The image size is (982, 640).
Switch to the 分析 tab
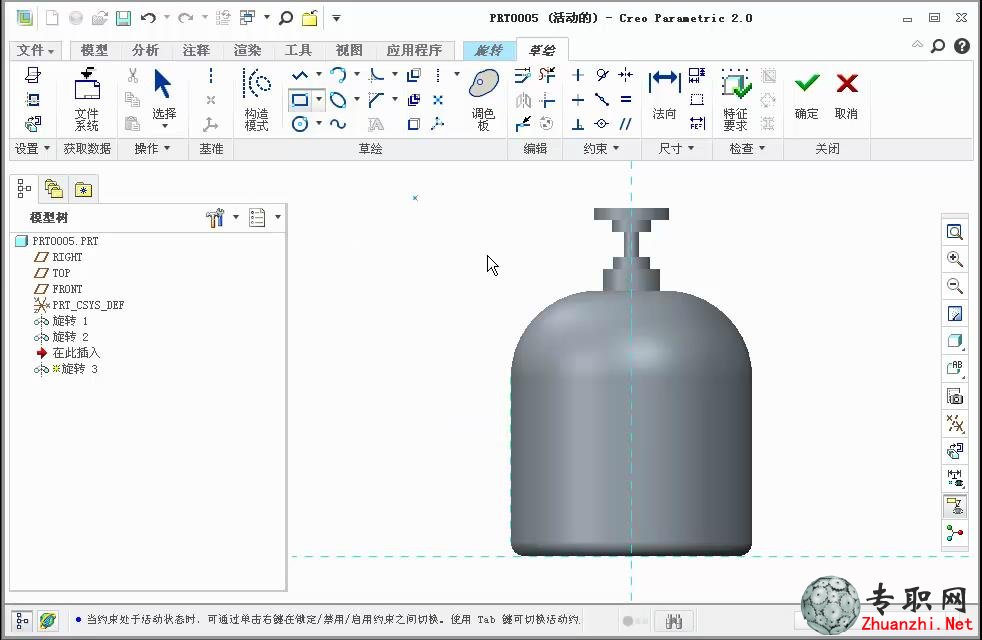tap(145, 50)
